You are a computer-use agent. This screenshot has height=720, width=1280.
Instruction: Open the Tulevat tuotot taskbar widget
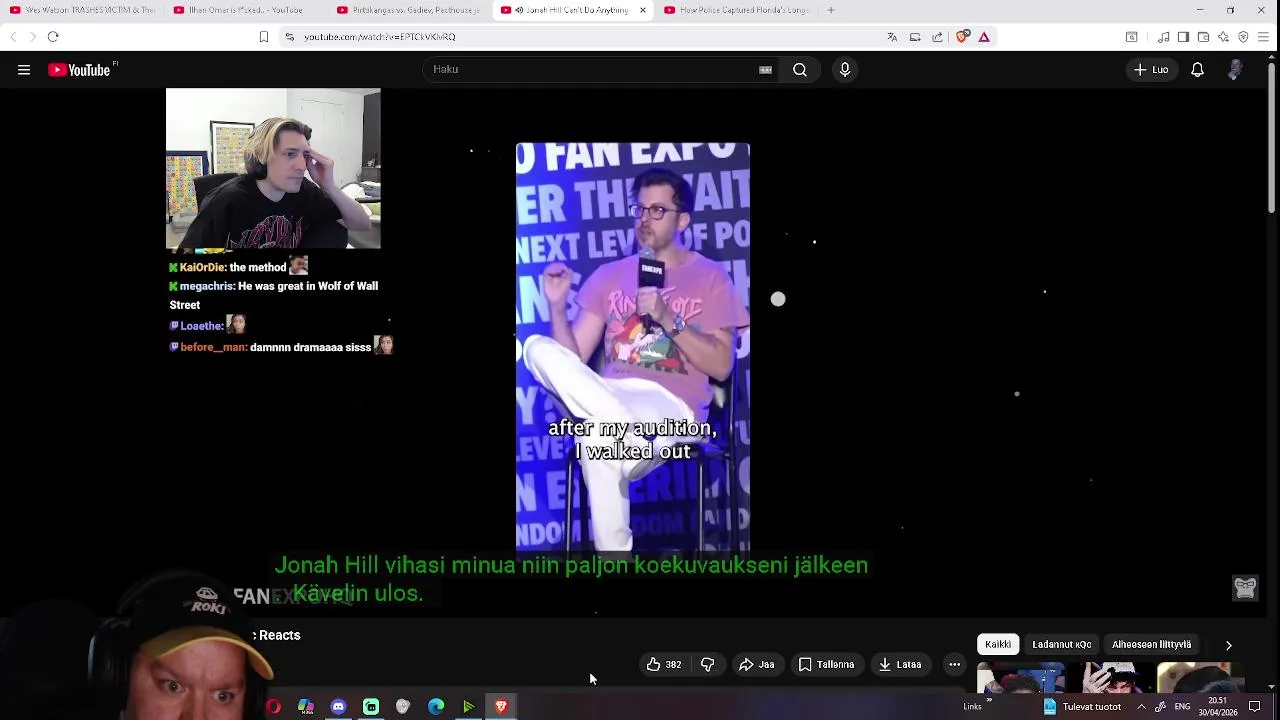tap(1082, 706)
